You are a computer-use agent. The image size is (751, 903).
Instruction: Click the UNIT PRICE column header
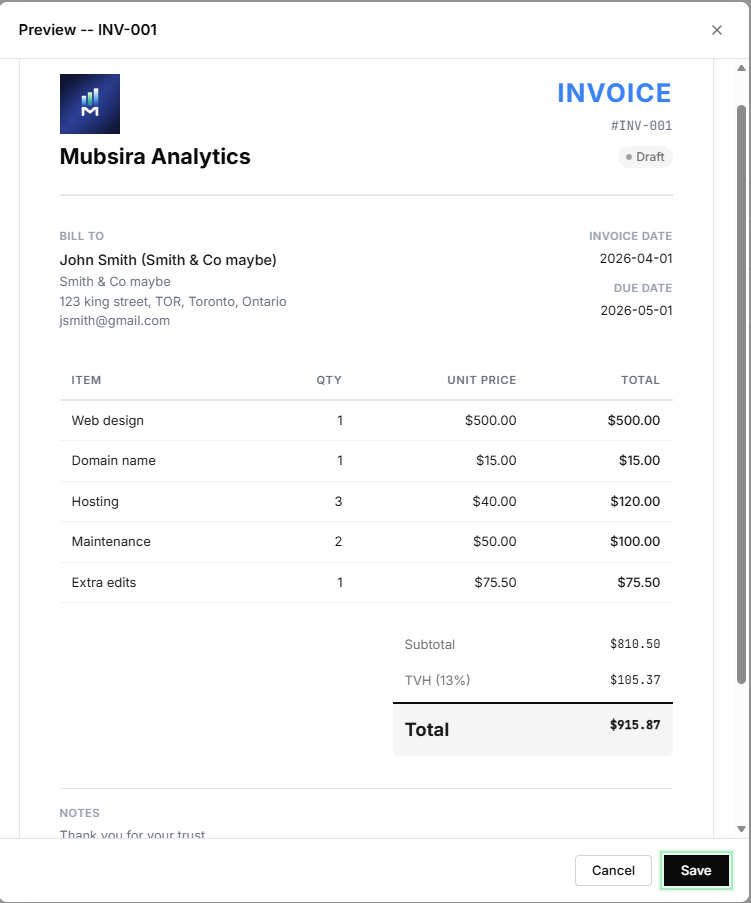coord(481,380)
